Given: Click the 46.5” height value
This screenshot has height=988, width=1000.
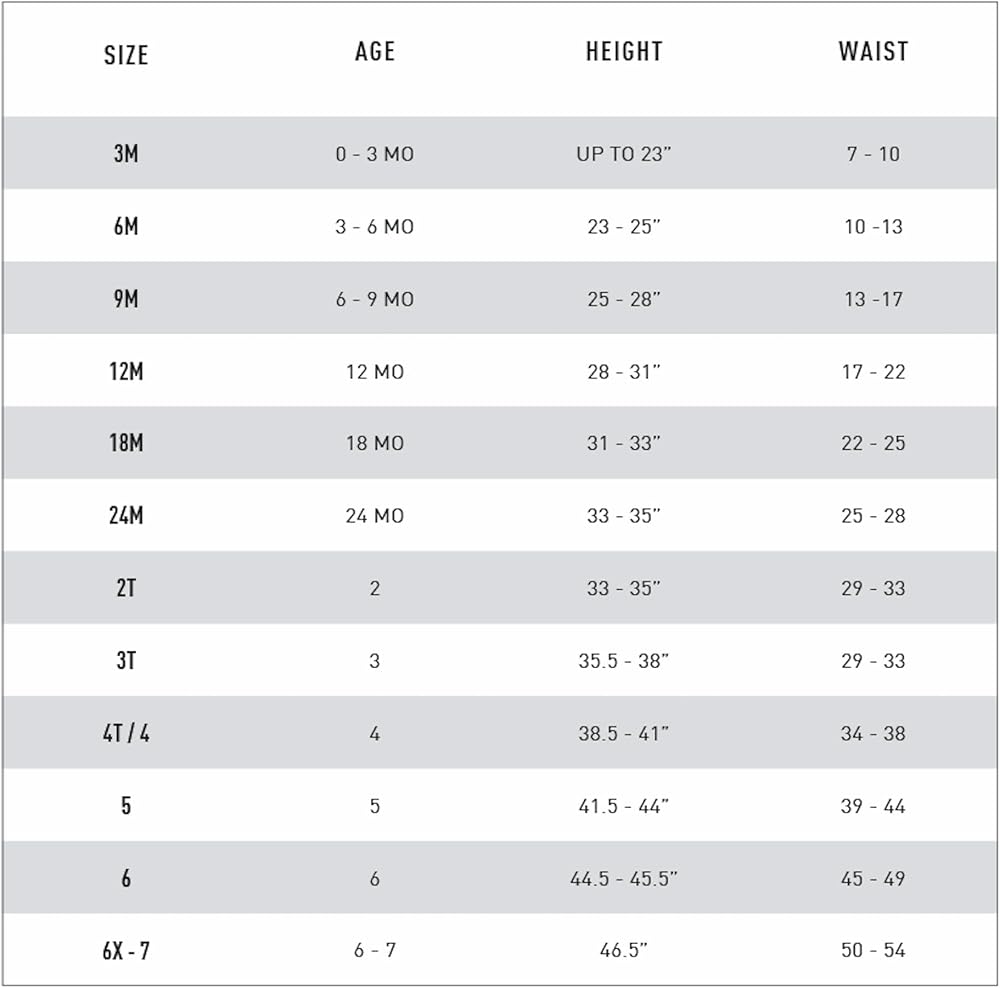Looking at the screenshot, I should point(624,950).
